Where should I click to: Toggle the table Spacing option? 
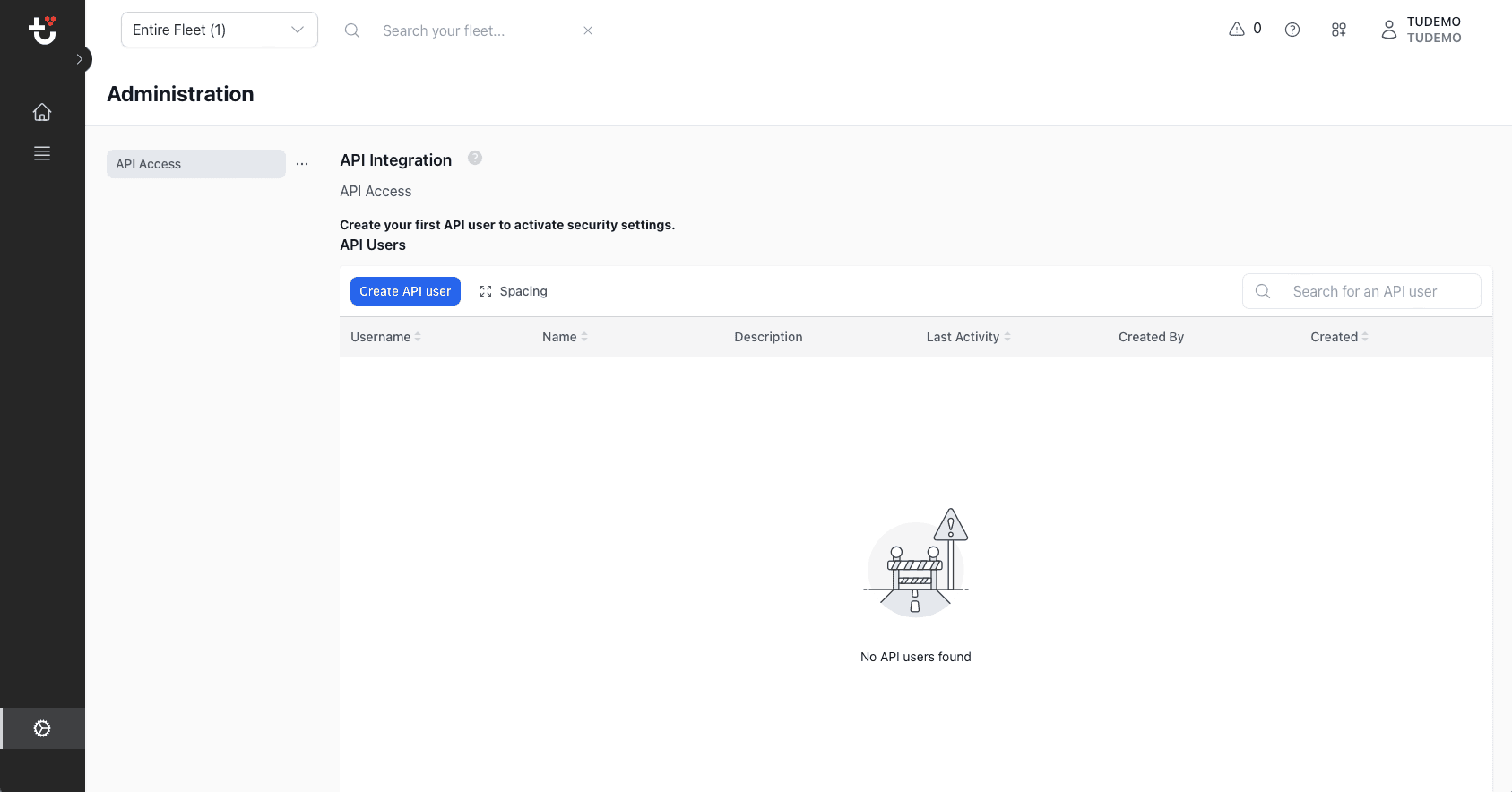tap(514, 291)
